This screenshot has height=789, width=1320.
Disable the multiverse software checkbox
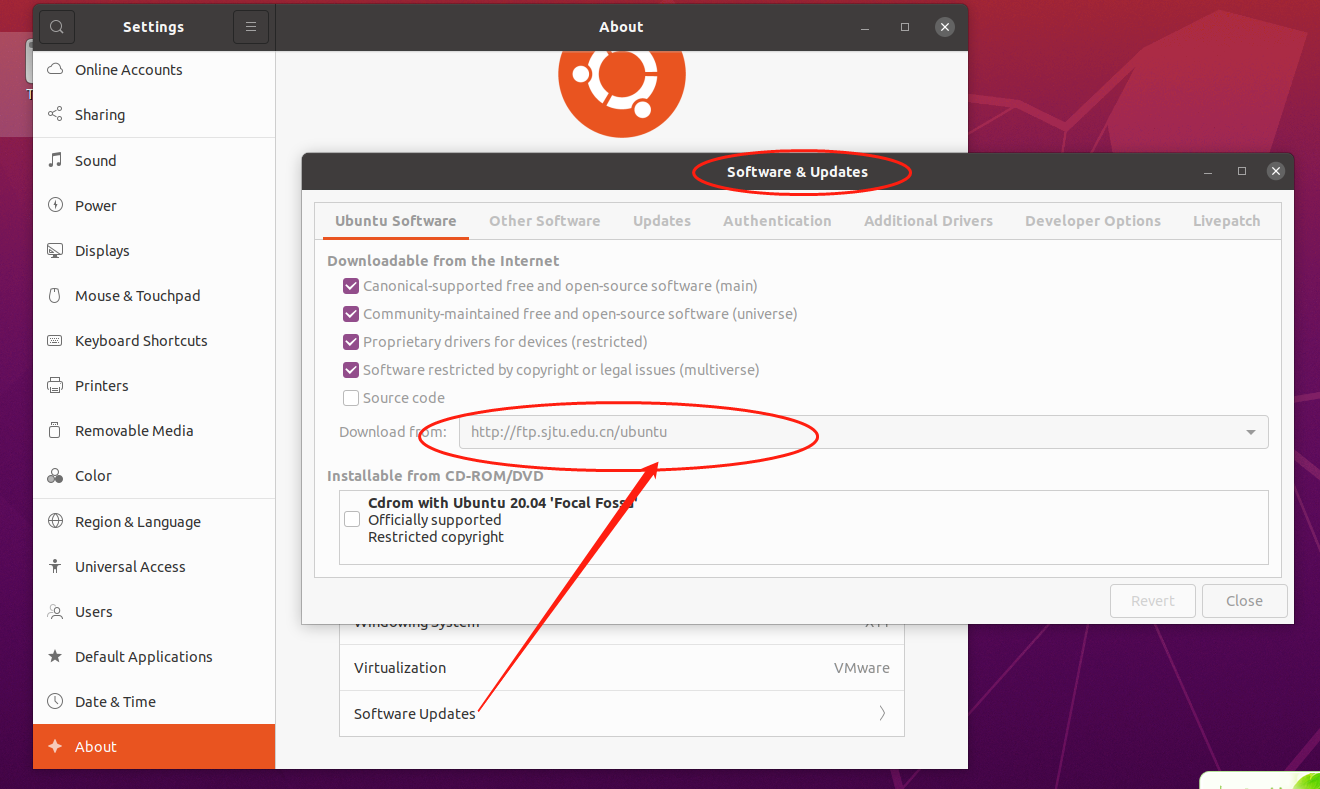pos(351,369)
